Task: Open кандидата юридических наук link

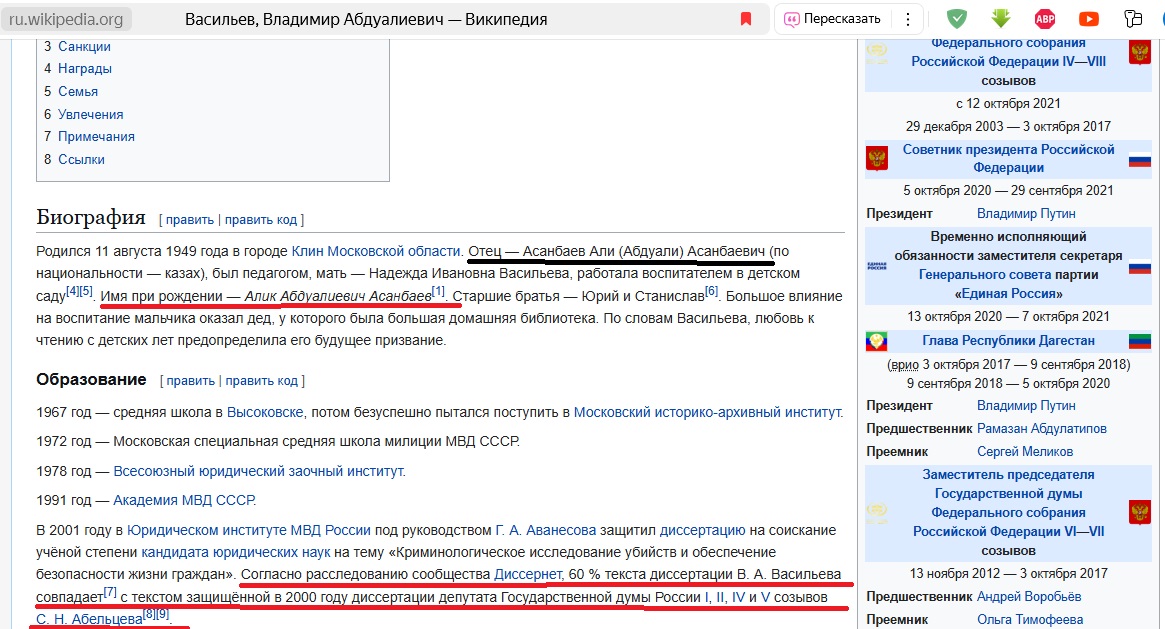Action: (x=236, y=553)
